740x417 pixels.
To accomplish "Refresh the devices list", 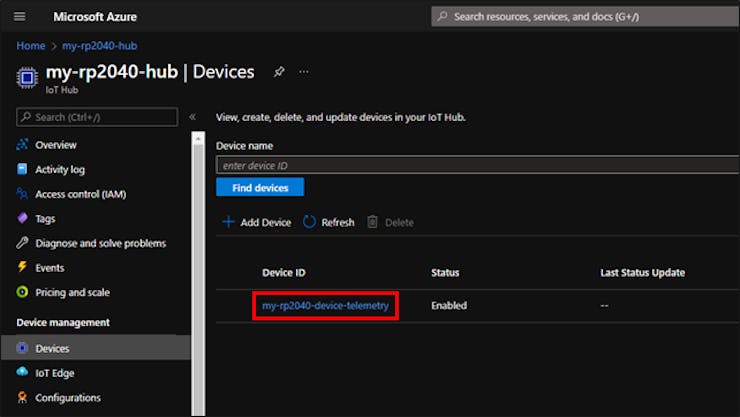I will coord(329,222).
